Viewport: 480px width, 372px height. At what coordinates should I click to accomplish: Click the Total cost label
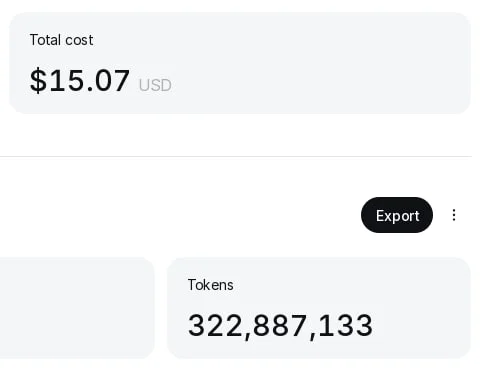click(x=61, y=40)
